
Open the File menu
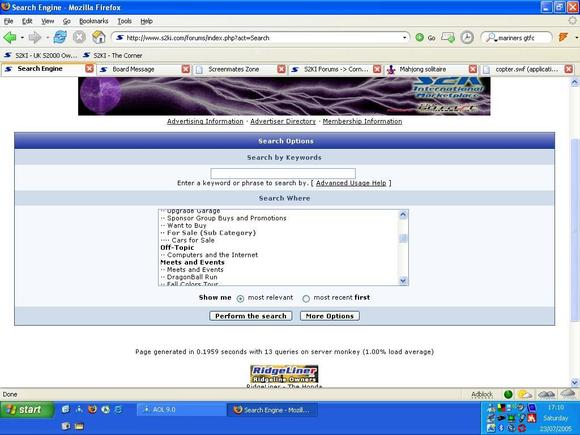pos(9,21)
